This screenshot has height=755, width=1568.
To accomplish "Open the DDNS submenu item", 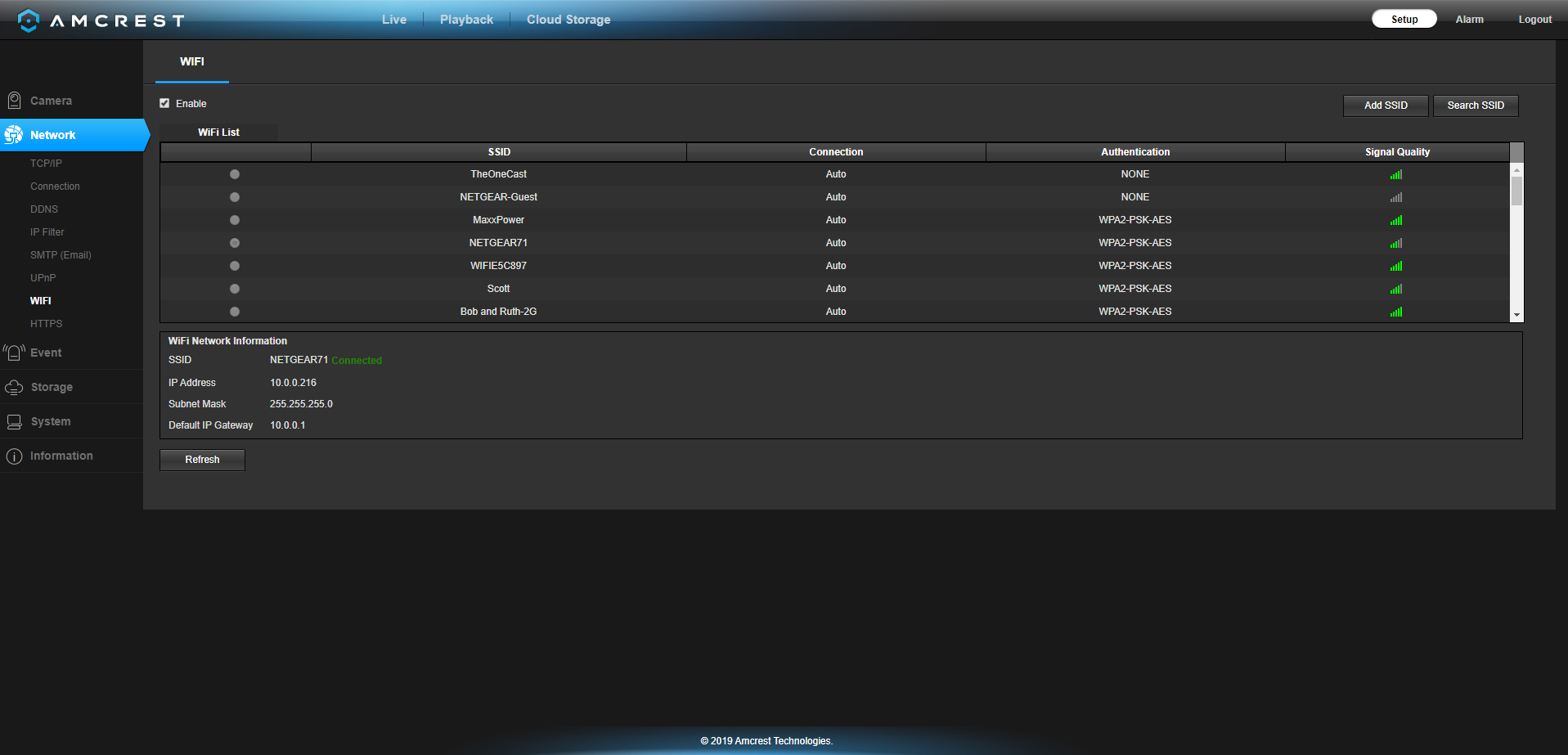I will click(44, 209).
